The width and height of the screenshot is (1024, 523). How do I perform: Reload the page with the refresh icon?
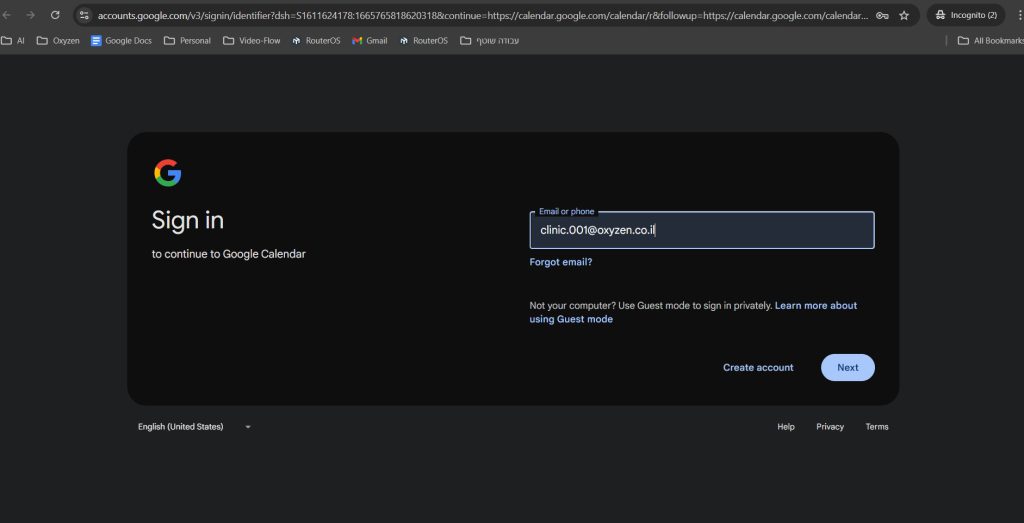pos(55,15)
